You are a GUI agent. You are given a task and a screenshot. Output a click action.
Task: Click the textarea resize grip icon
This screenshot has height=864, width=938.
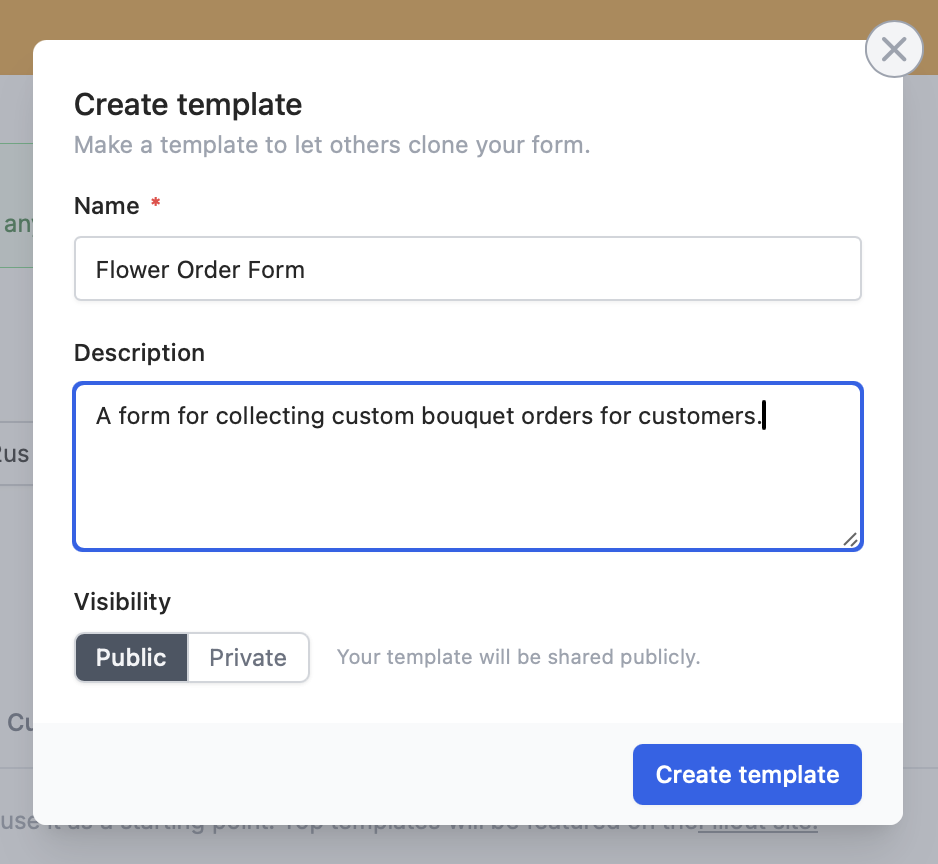(x=850, y=539)
